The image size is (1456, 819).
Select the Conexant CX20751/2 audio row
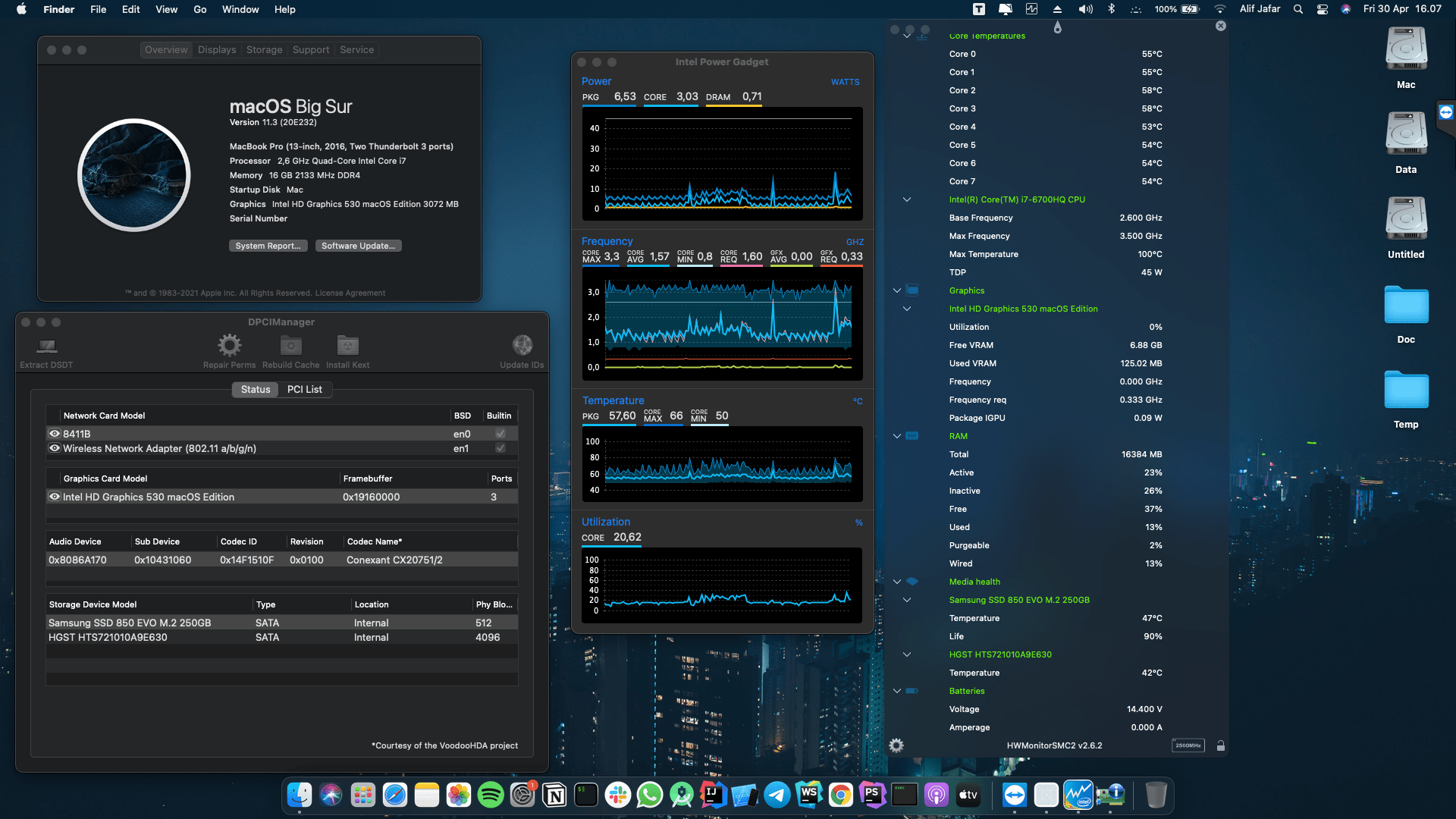(x=282, y=560)
